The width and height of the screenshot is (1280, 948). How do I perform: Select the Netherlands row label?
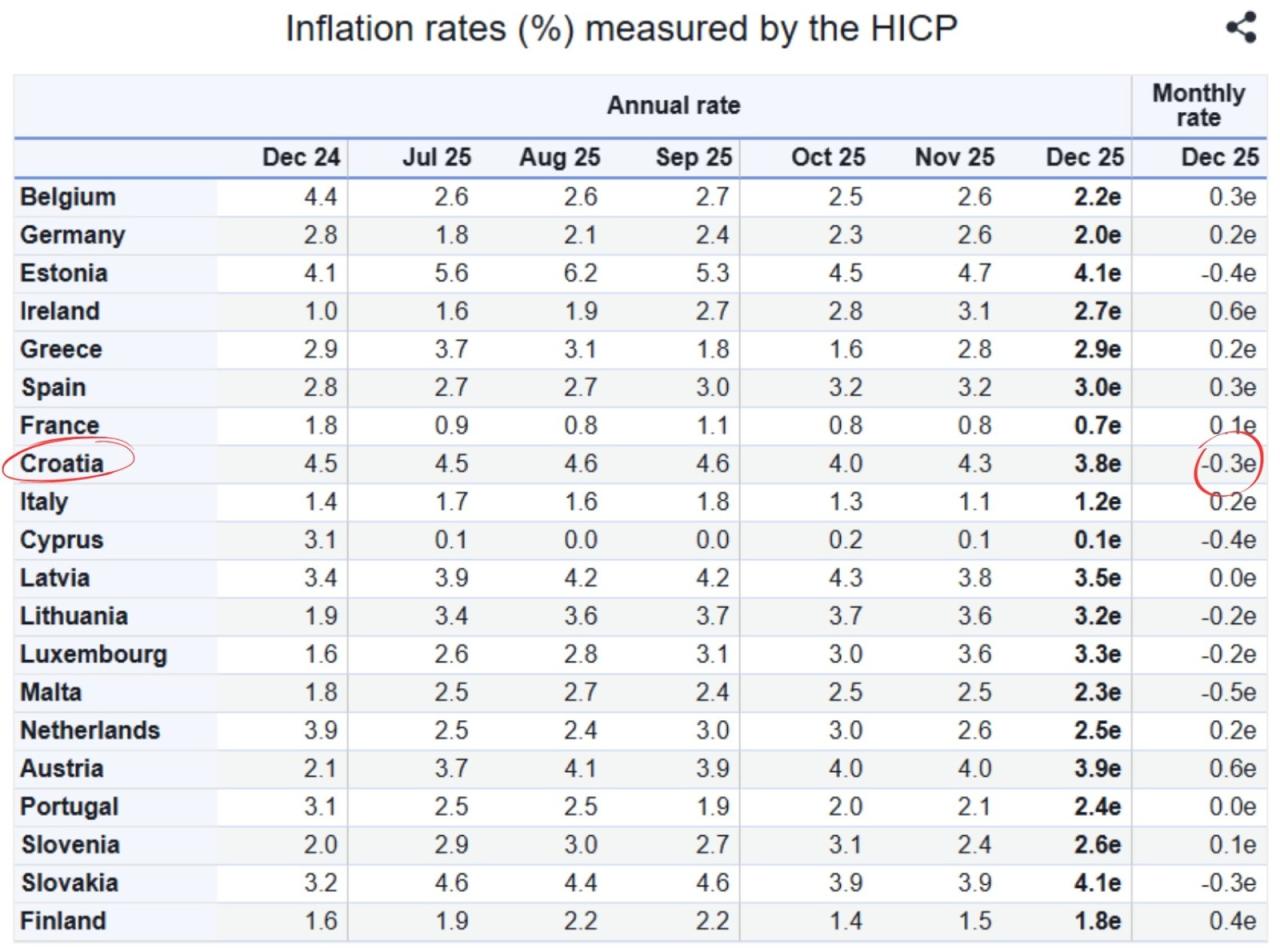tap(90, 730)
